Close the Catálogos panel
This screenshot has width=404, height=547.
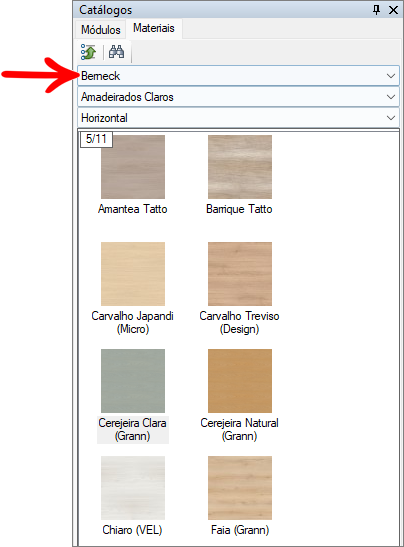click(x=393, y=10)
